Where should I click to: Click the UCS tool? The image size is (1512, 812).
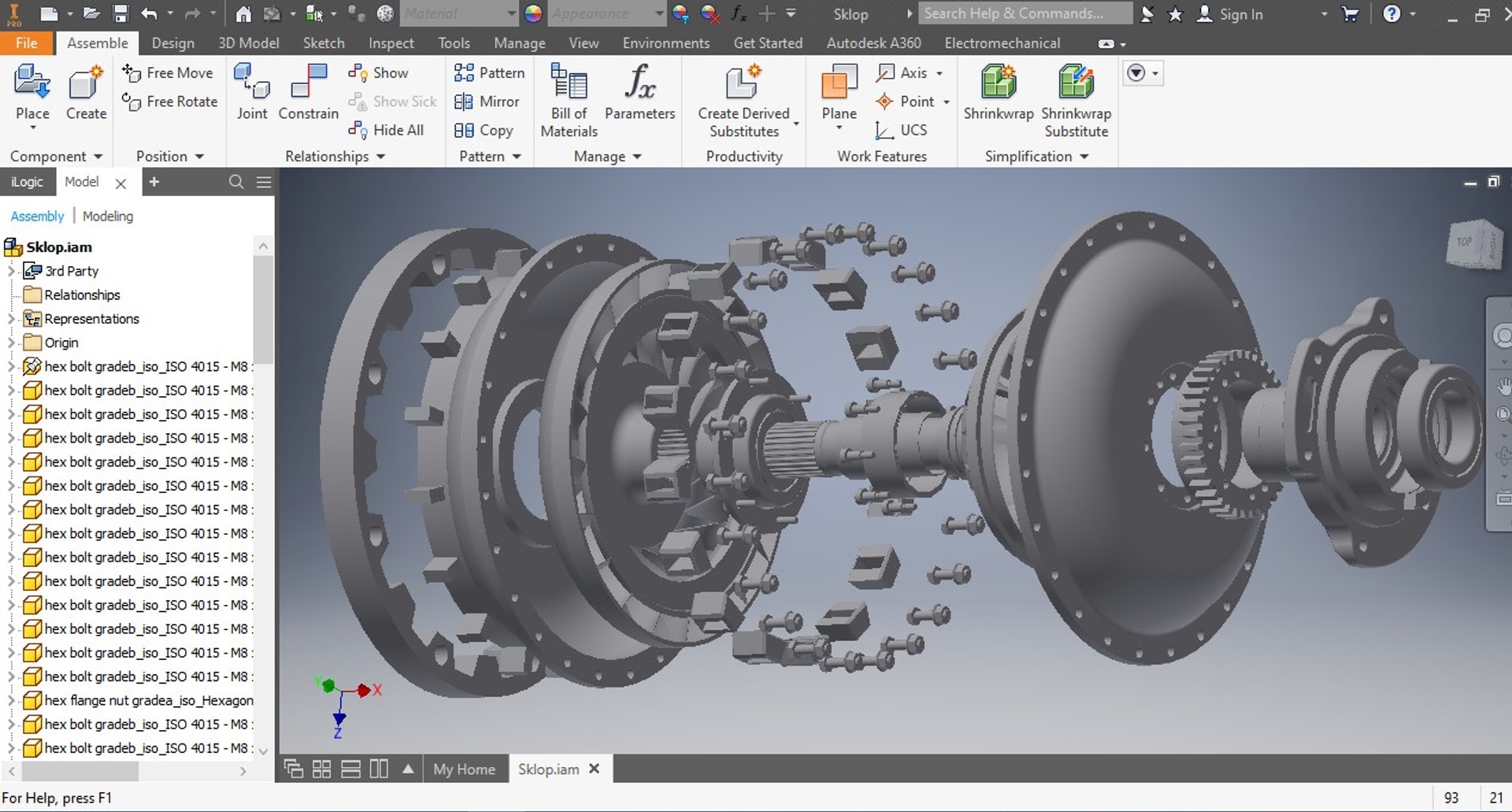pos(902,130)
